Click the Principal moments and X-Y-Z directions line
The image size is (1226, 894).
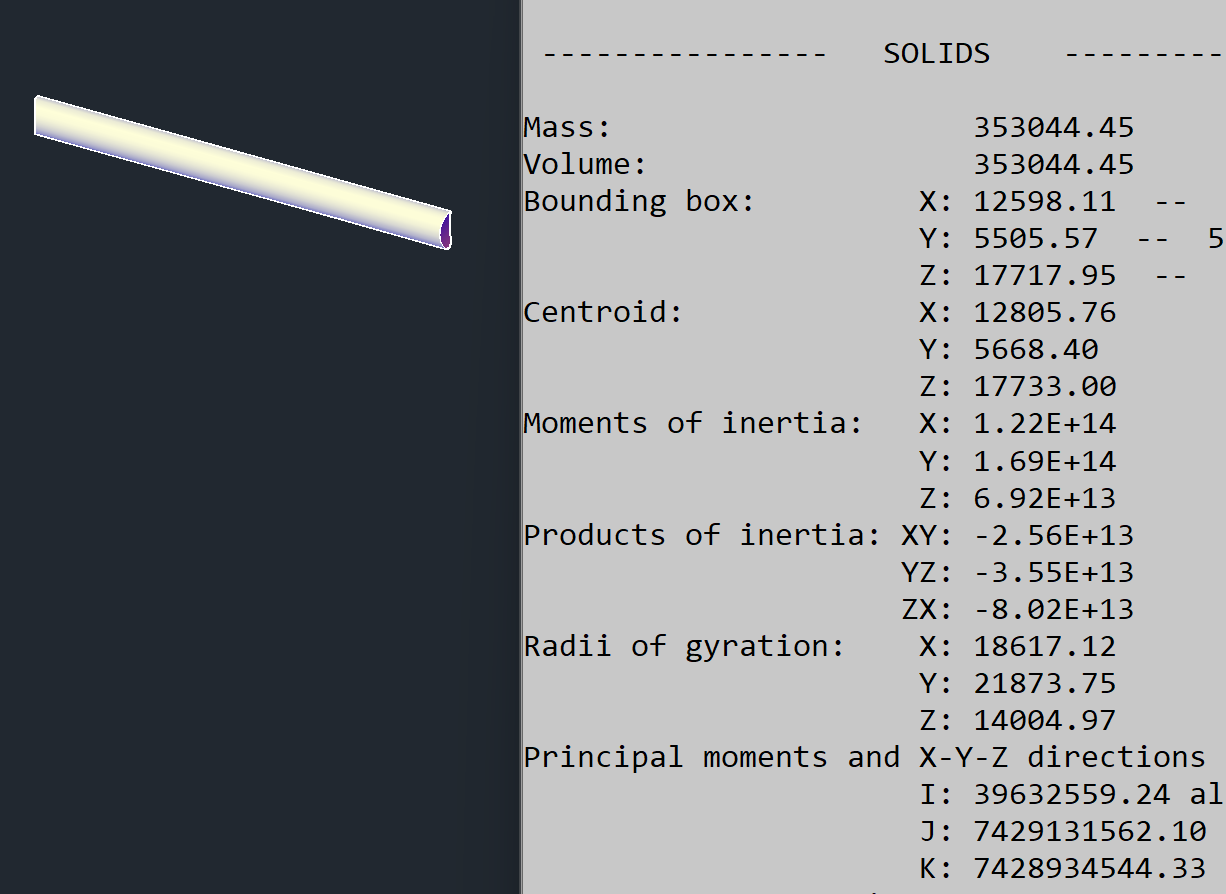point(864,758)
